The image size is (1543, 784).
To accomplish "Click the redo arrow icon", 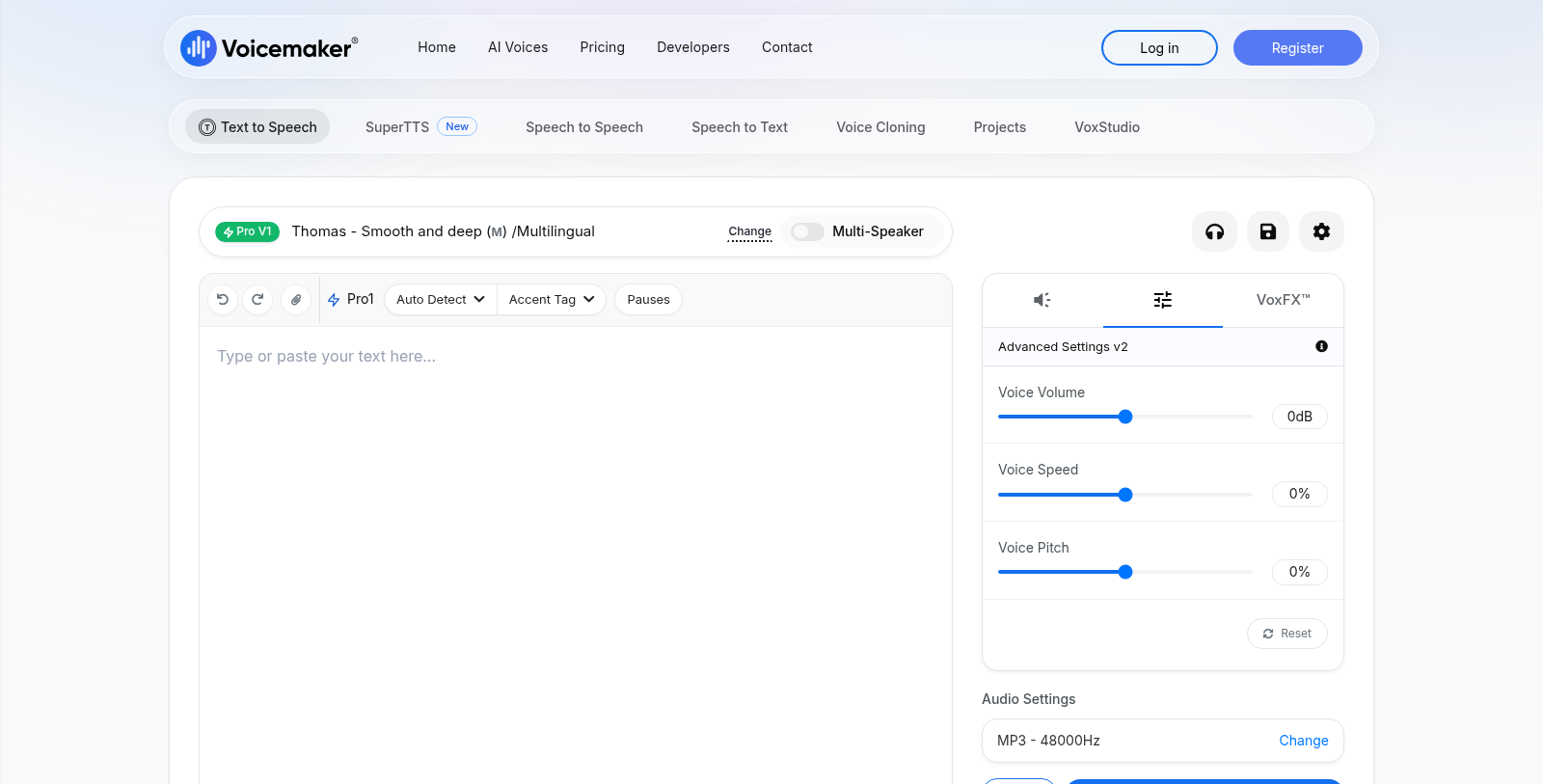I will pos(257,300).
